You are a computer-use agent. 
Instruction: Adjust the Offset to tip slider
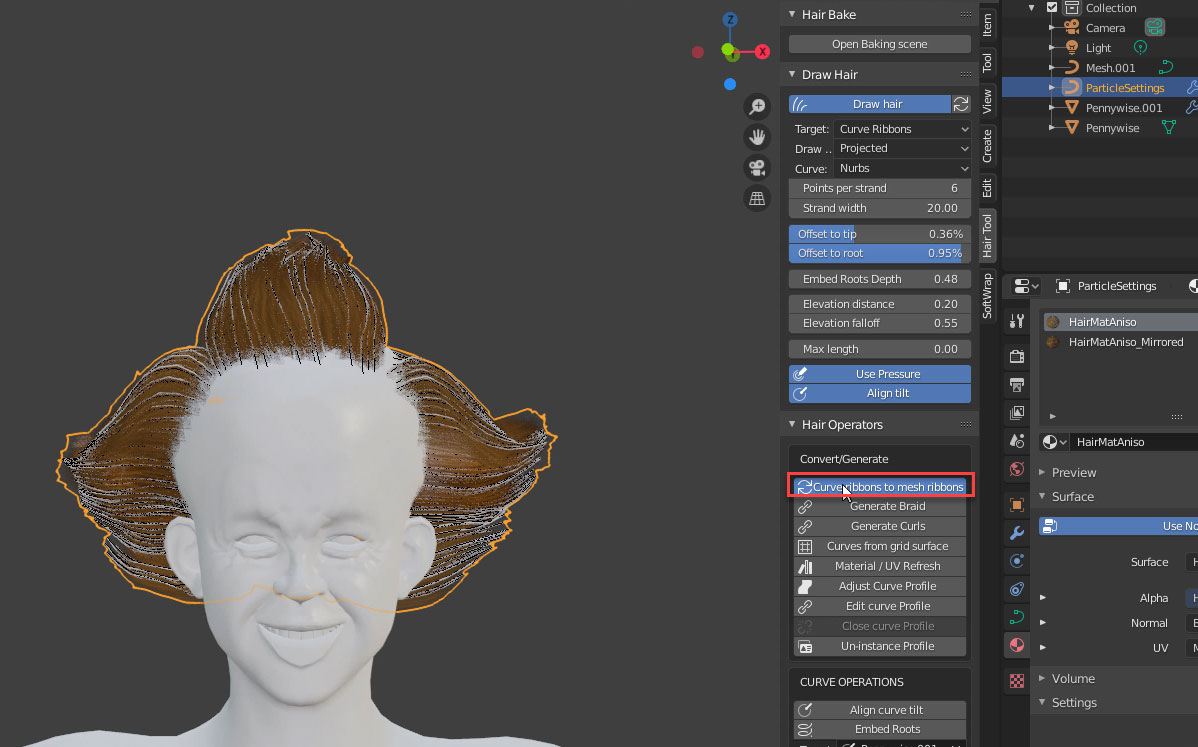[x=879, y=234]
